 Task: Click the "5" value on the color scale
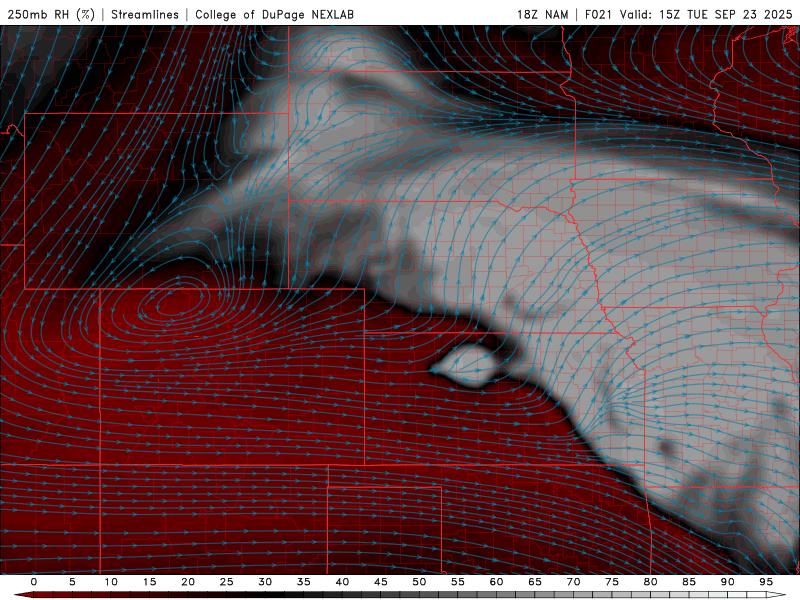click(x=72, y=582)
